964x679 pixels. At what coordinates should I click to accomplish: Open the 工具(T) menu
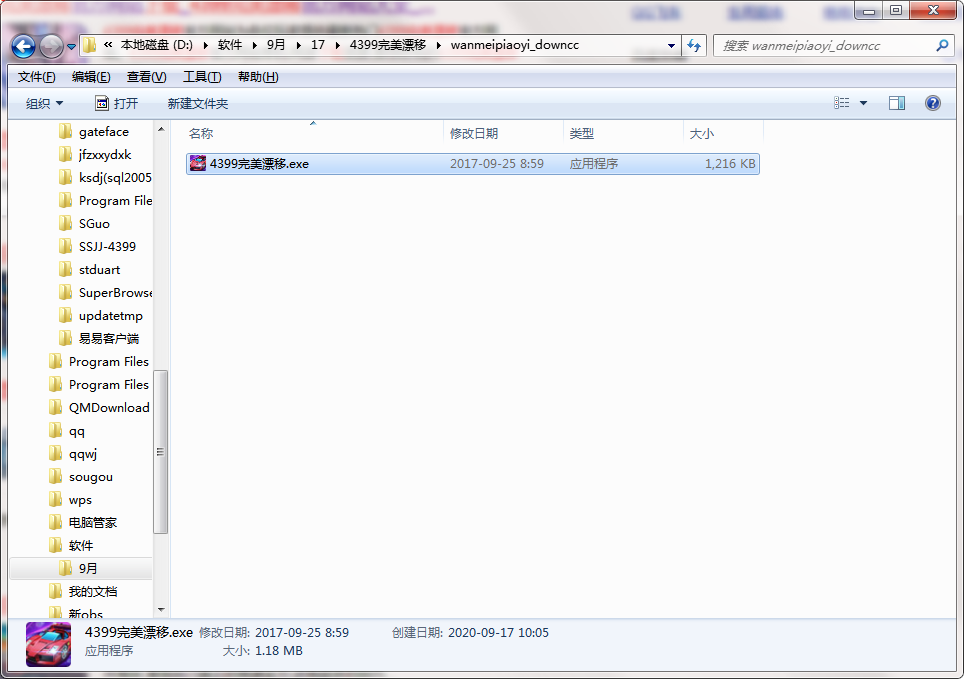pyautogui.click(x=202, y=77)
